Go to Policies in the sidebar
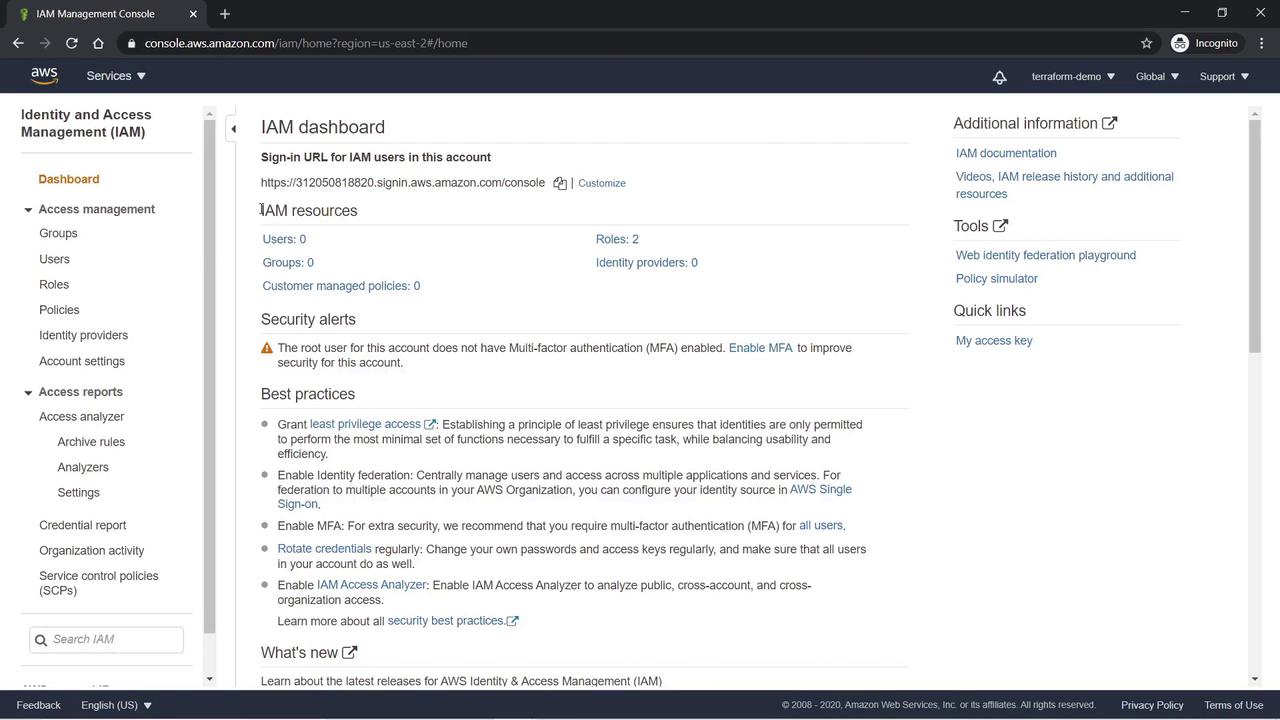1280x720 pixels. click(x=59, y=310)
